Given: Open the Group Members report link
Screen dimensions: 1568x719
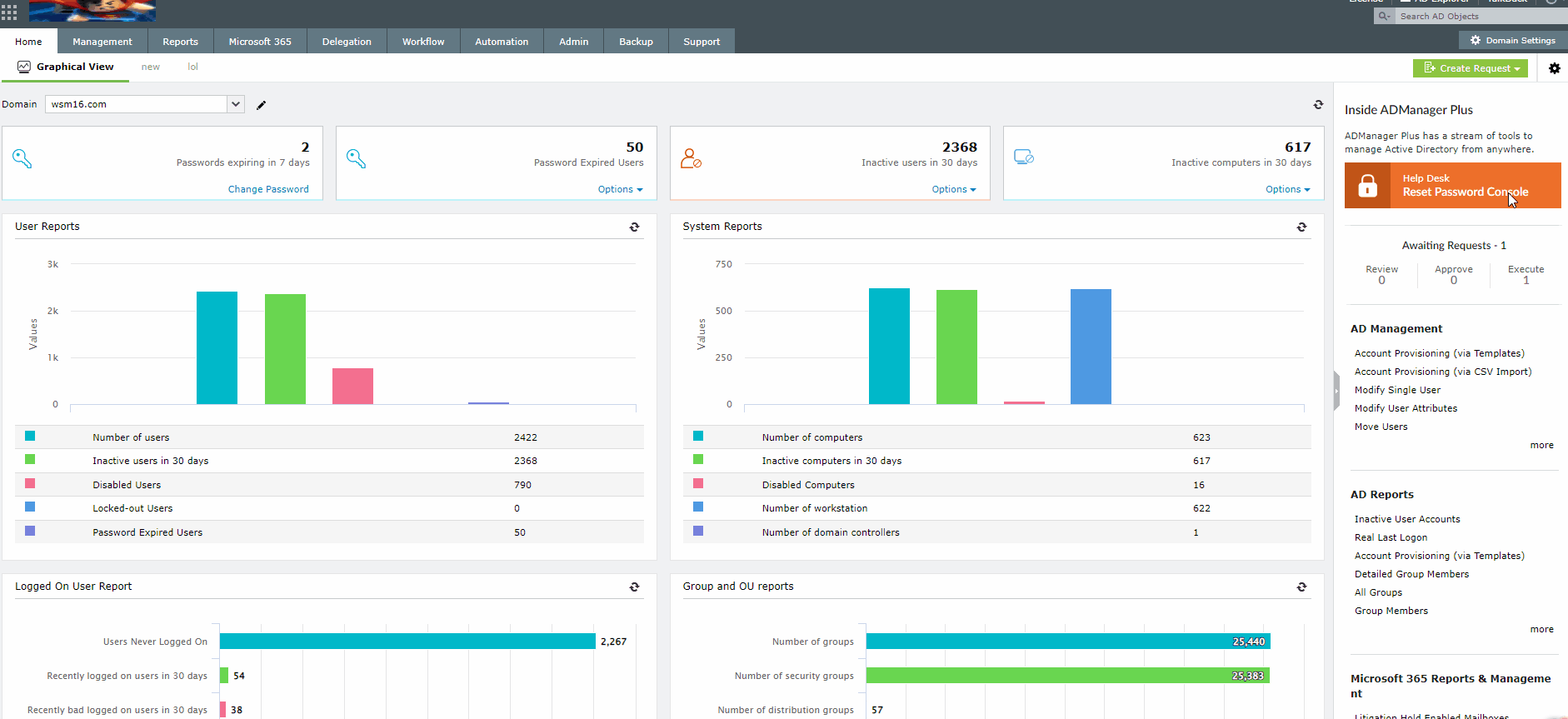Looking at the screenshot, I should tap(1391, 611).
